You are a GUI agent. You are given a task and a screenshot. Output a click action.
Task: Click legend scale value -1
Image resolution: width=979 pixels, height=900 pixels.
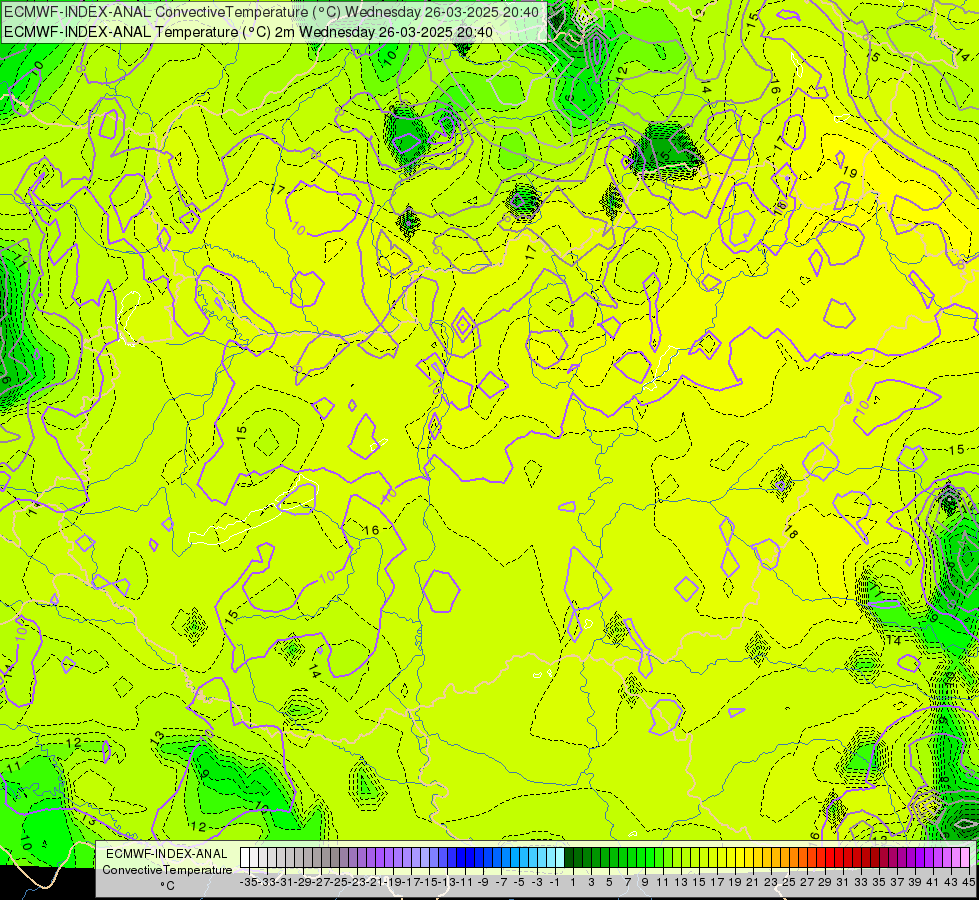tap(554, 882)
